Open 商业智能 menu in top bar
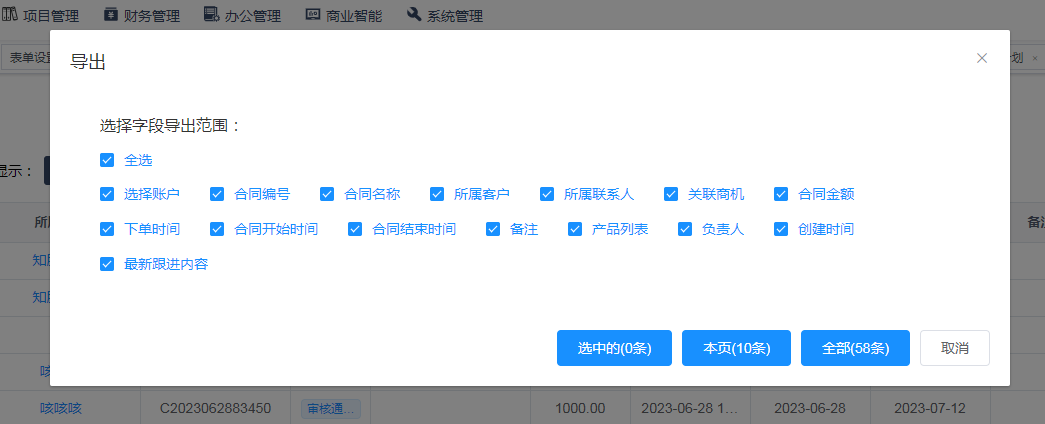This screenshot has width=1045, height=424. click(x=342, y=16)
